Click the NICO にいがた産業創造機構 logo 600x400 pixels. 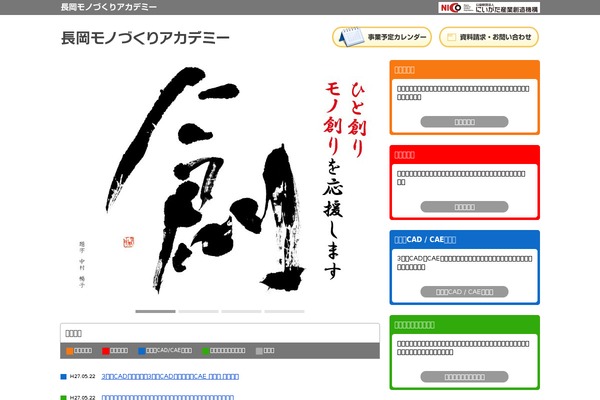pos(489,7)
